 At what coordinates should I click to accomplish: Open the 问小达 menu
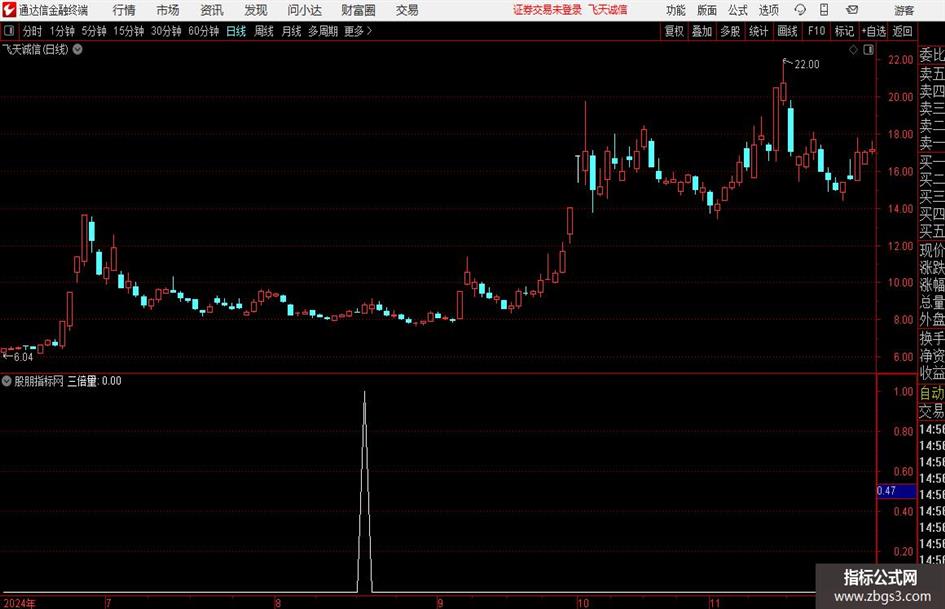[x=304, y=10]
